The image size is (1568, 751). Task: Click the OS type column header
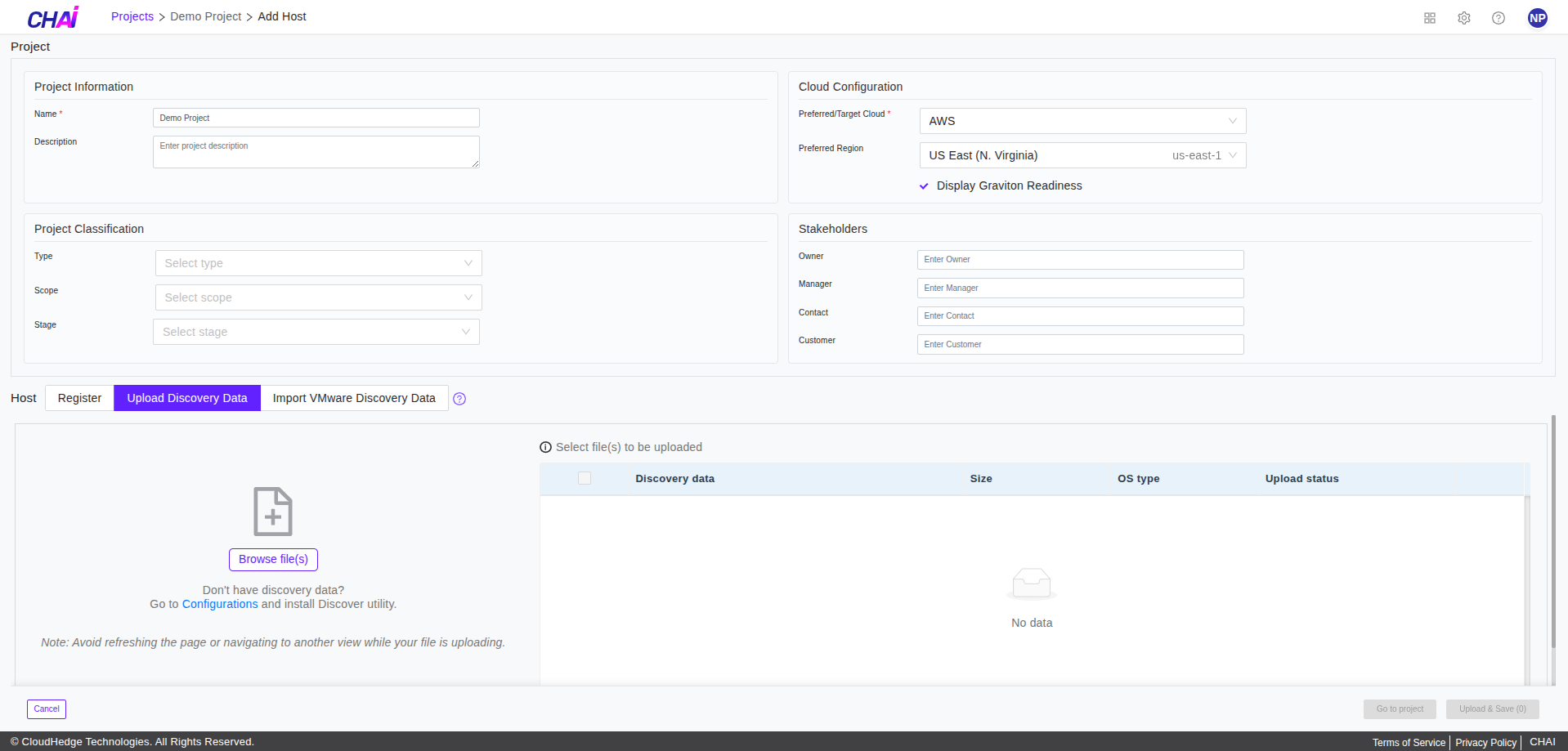[1138, 479]
